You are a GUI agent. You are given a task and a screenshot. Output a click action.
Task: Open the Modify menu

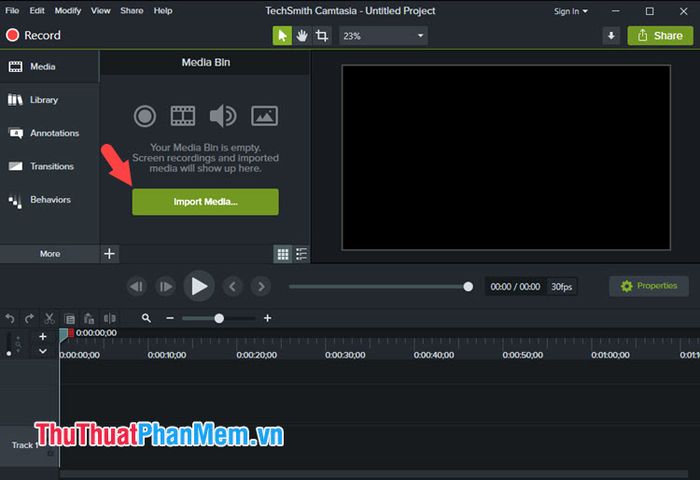[x=68, y=11]
